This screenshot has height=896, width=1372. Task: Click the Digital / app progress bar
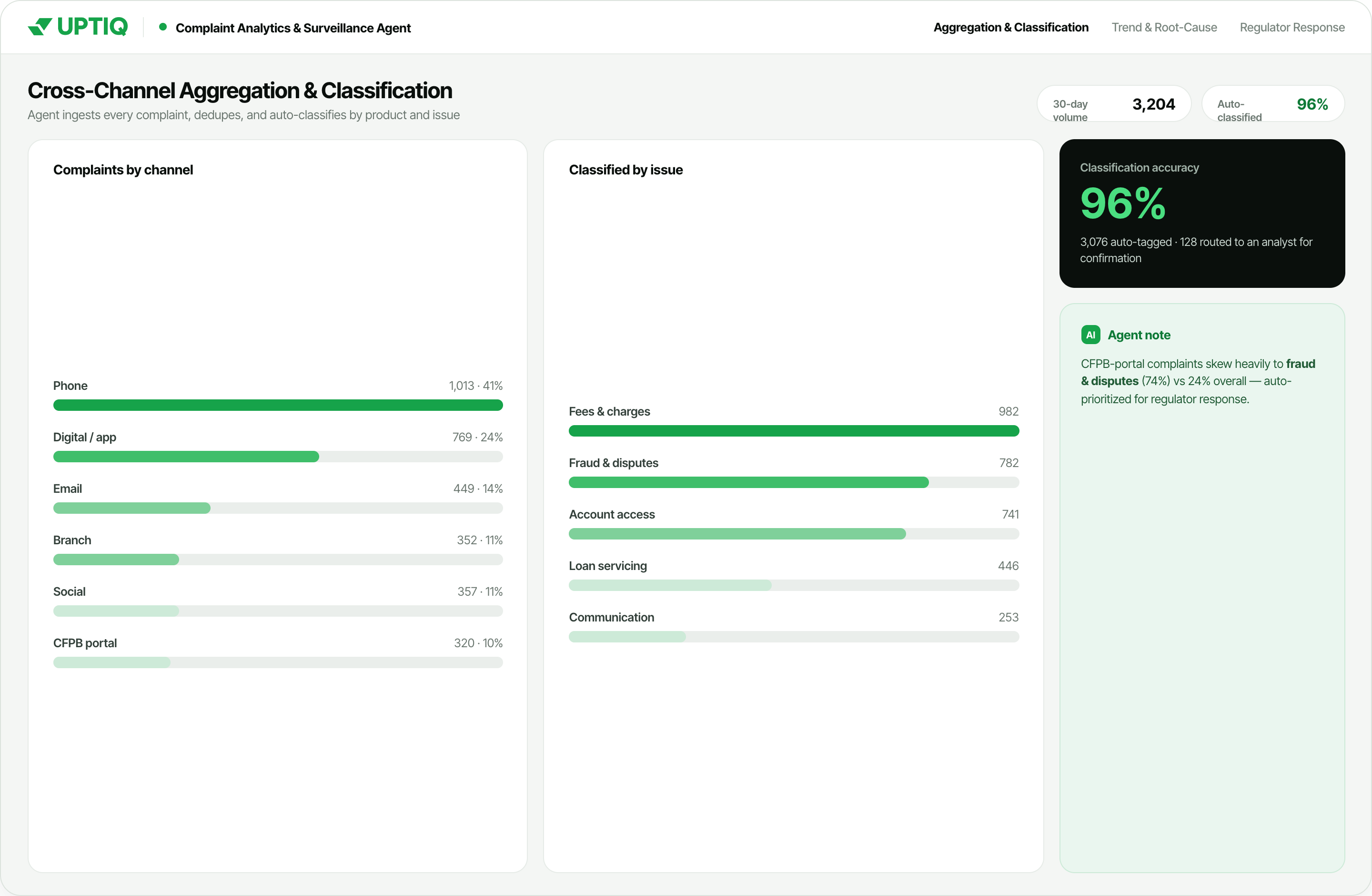click(278, 457)
